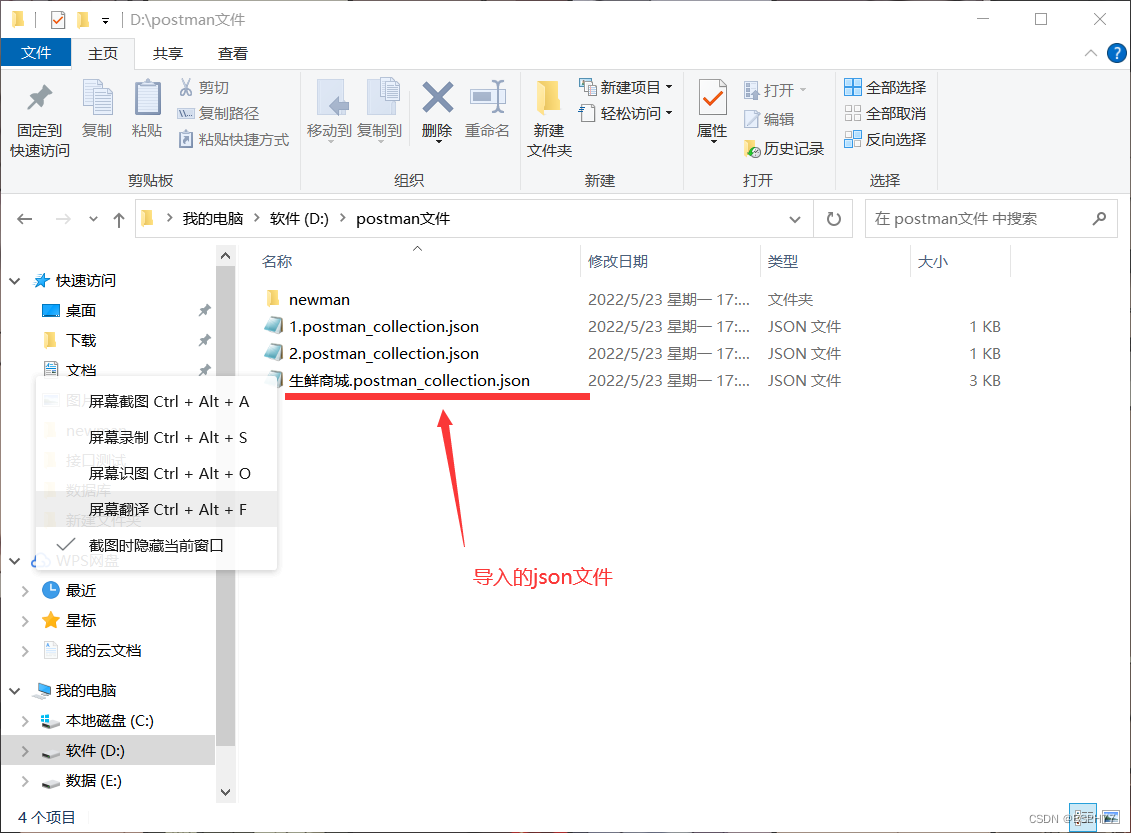Click the Pin to Quick Access icon
This screenshot has width=1131, height=833.
(40, 98)
